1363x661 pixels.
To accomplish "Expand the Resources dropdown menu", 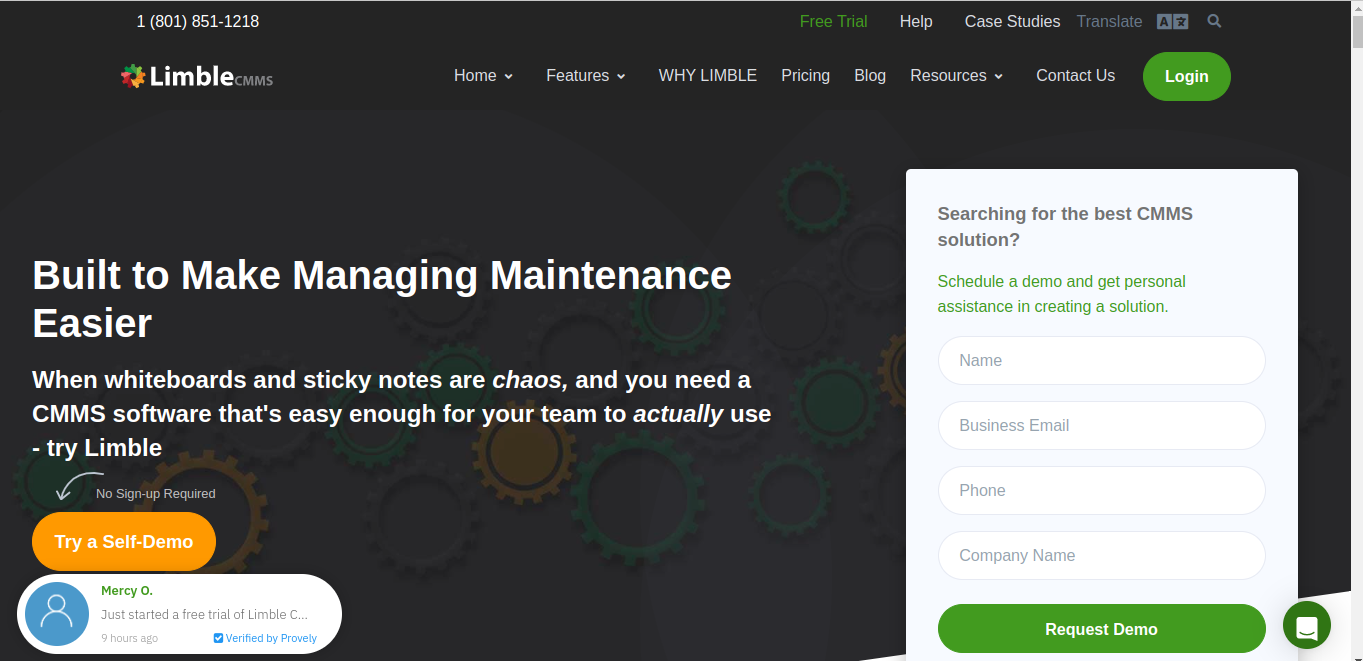I will click(957, 76).
